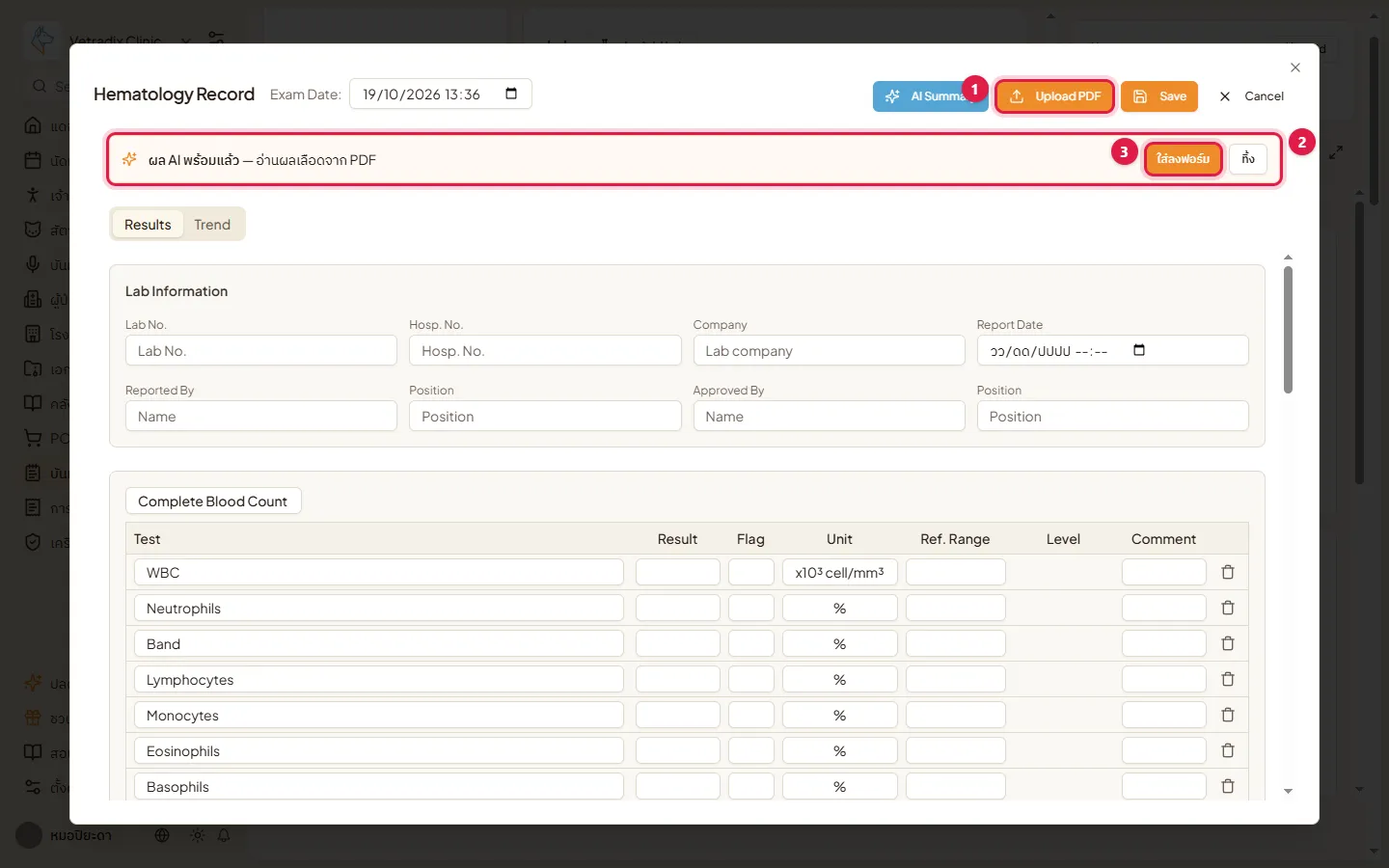Click the Lymphocytes Comment field
This screenshot has width=1389, height=868.
click(1163, 679)
